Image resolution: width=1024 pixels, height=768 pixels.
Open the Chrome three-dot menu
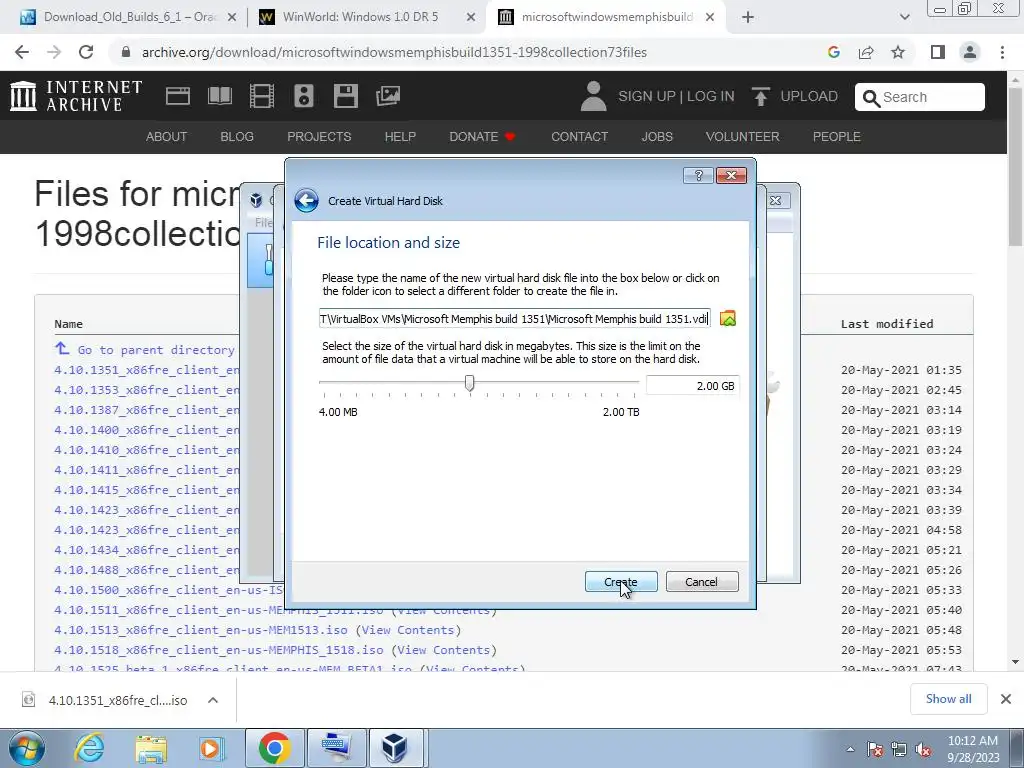(1002, 52)
